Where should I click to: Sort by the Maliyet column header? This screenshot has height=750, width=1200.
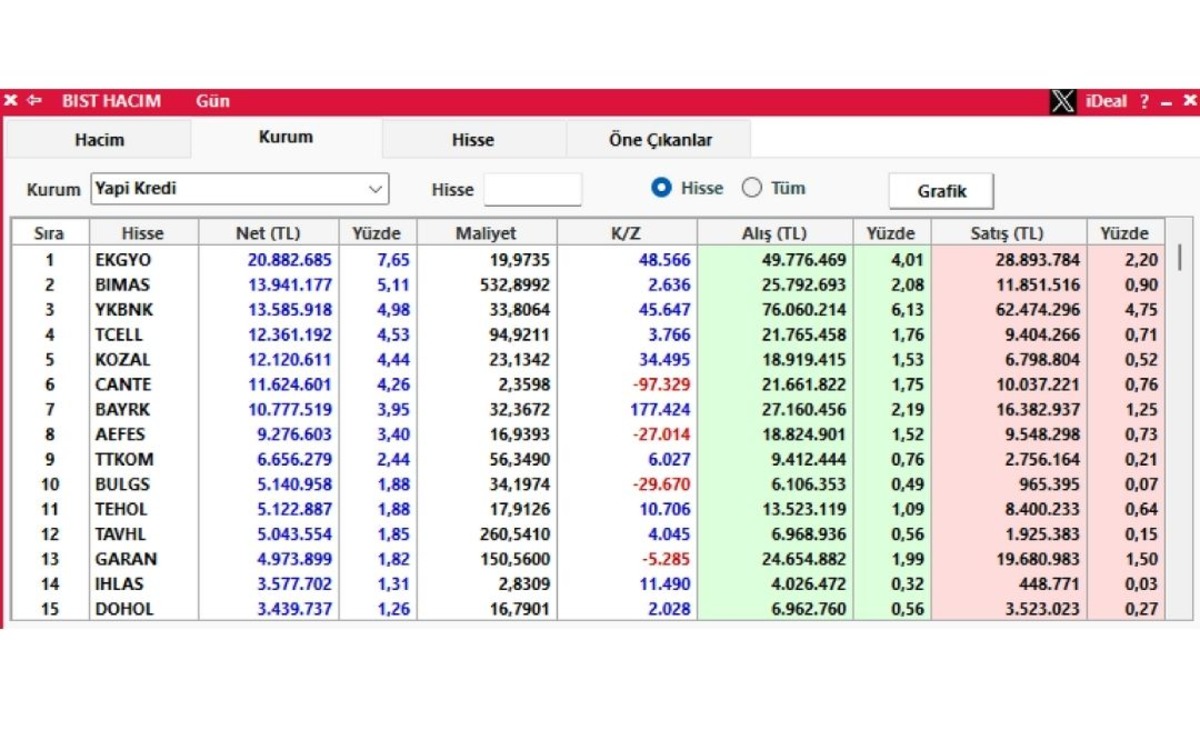click(486, 233)
